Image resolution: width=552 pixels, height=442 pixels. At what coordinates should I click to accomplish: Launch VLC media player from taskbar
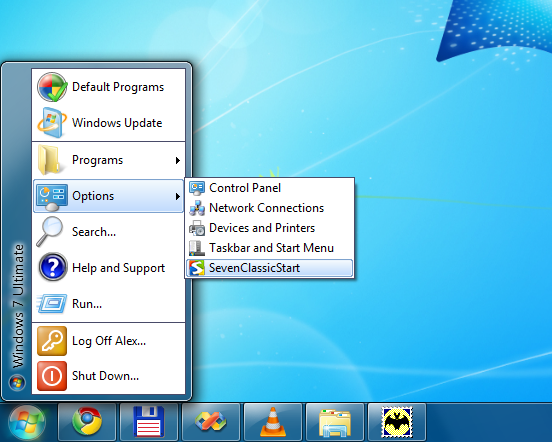(273, 422)
